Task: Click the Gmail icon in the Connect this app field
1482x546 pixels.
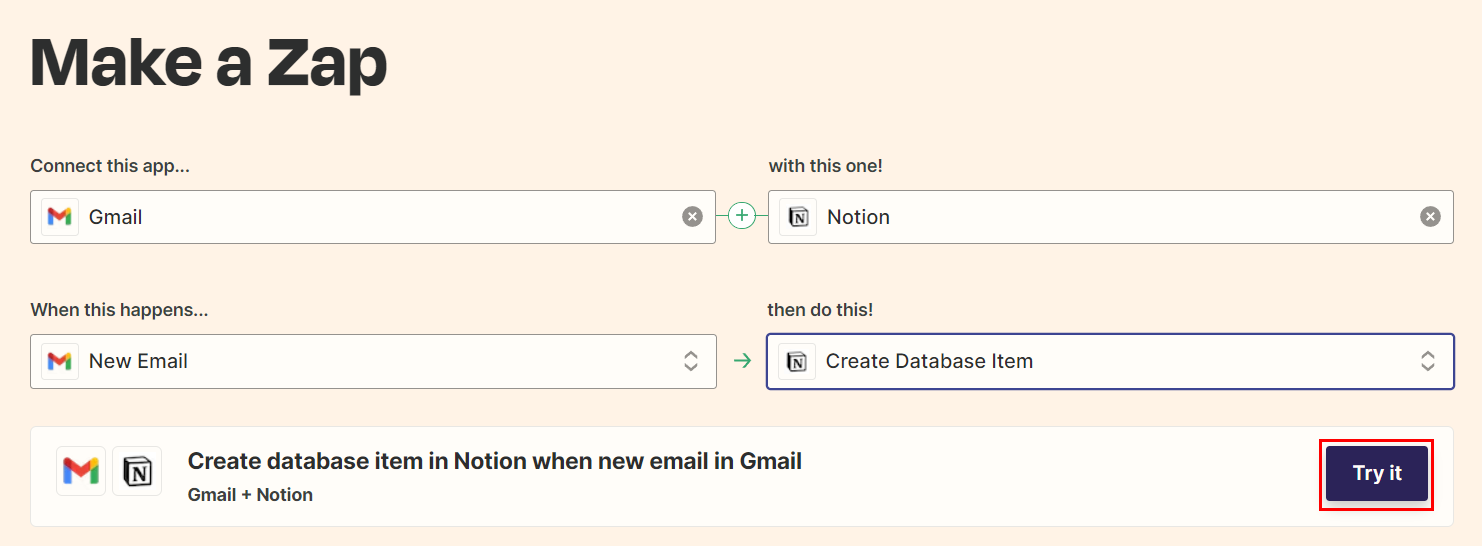Action: [x=60, y=217]
